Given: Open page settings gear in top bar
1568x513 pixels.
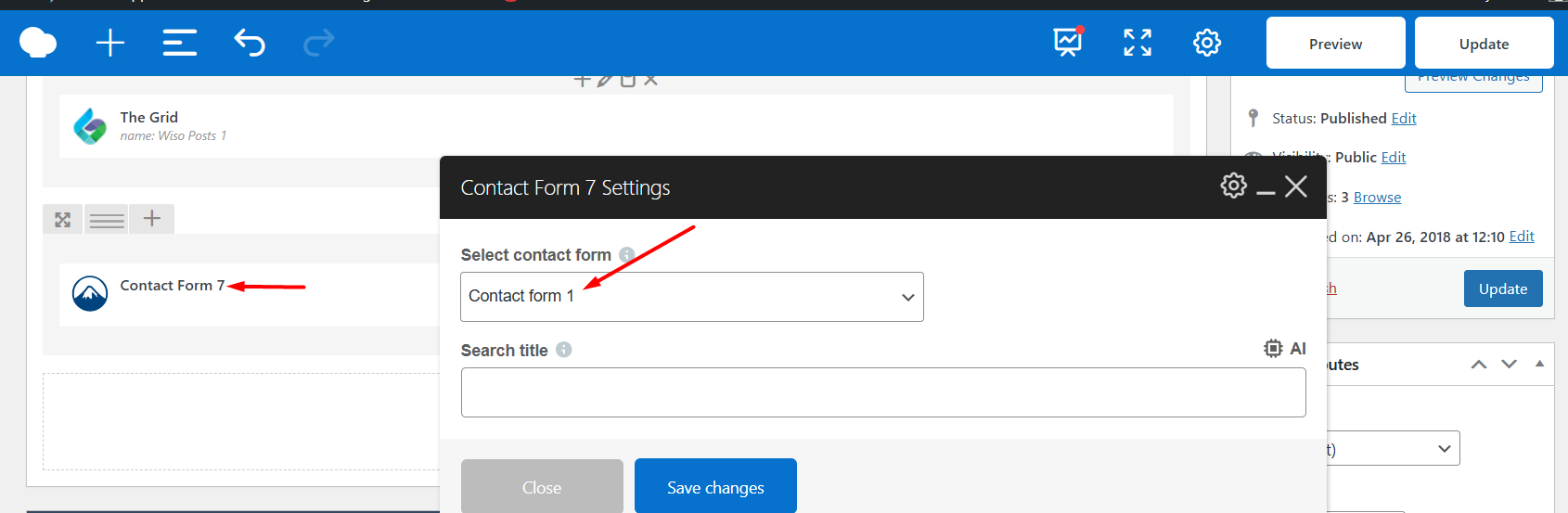Looking at the screenshot, I should [x=1207, y=43].
